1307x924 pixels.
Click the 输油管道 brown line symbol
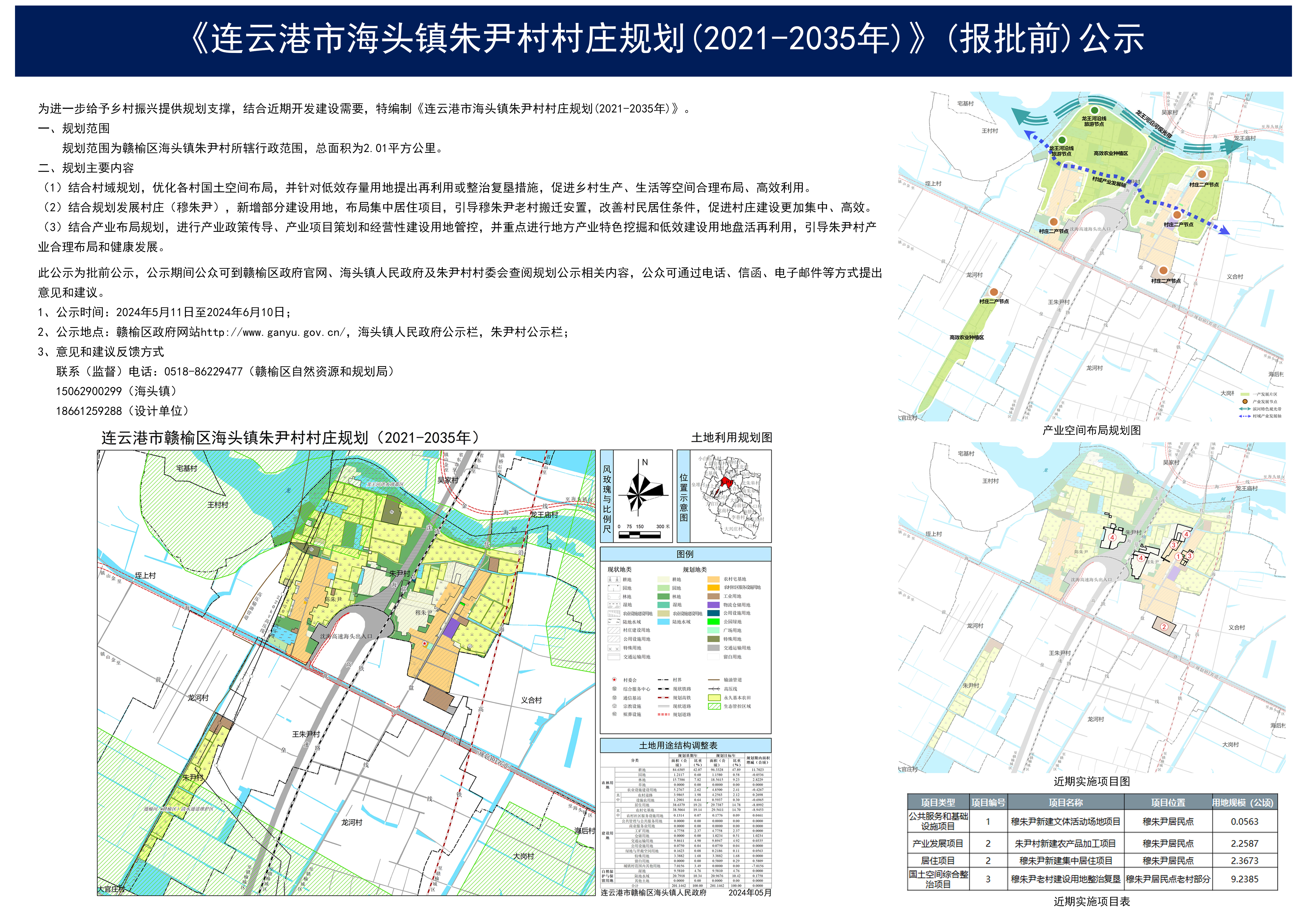pos(714,679)
